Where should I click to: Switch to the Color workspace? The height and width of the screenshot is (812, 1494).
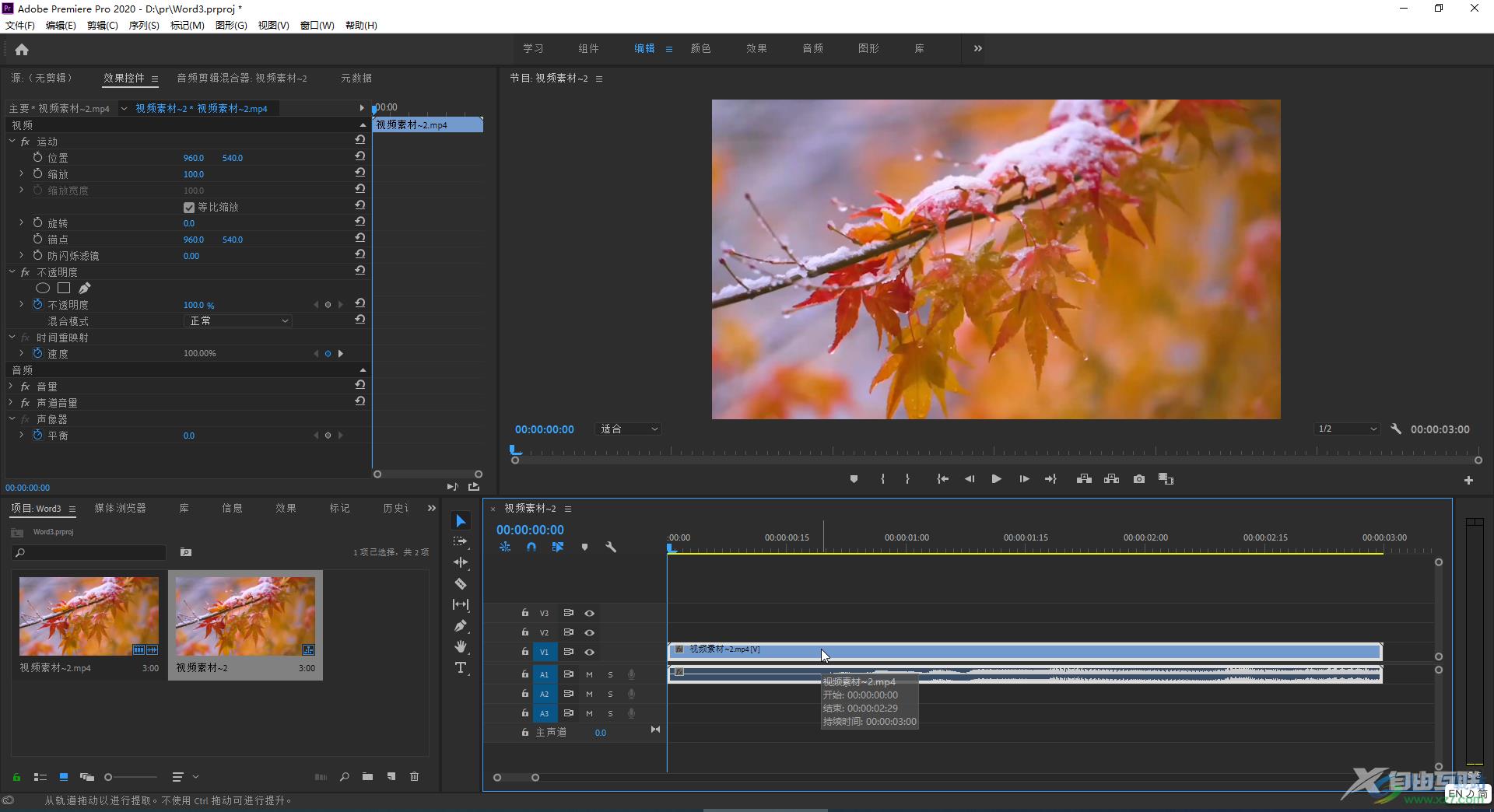pyautogui.click(x=700, y=48)
